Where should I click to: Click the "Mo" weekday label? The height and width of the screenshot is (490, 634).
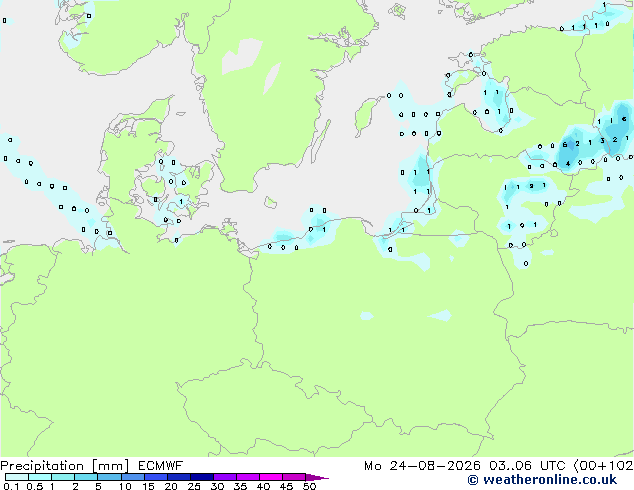[x=373, y=466]
